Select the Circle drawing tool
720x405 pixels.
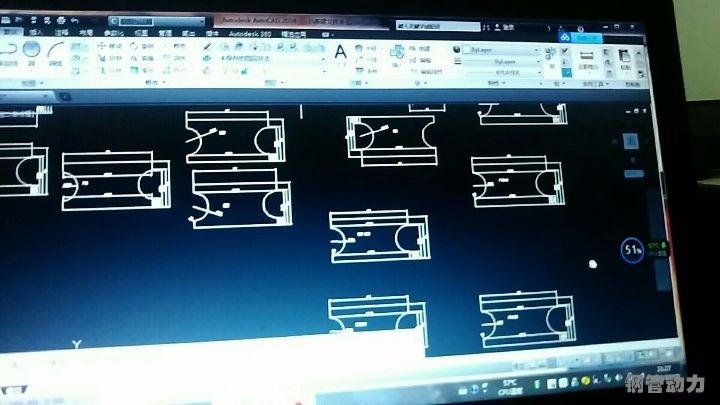32,50
